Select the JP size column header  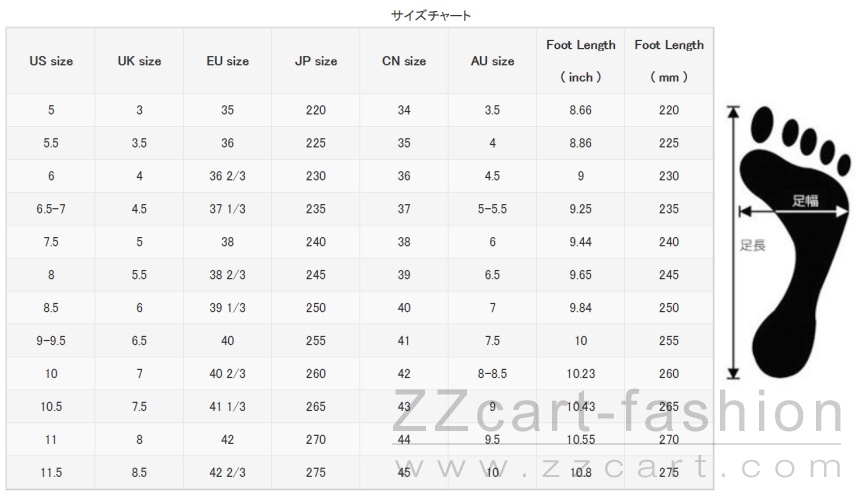[x=316, y=61]
